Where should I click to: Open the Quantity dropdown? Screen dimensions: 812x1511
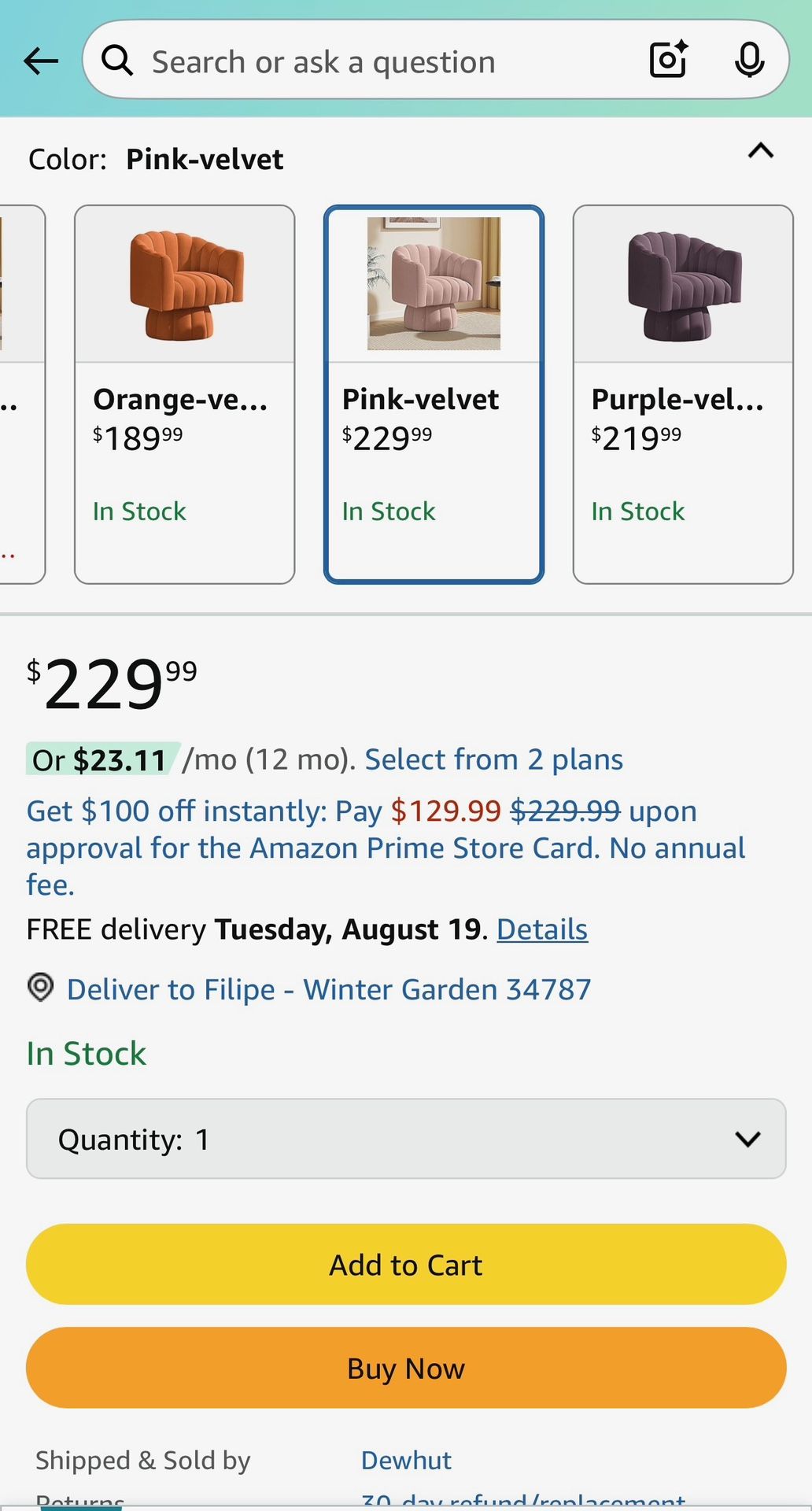(x=406, y=1139)
